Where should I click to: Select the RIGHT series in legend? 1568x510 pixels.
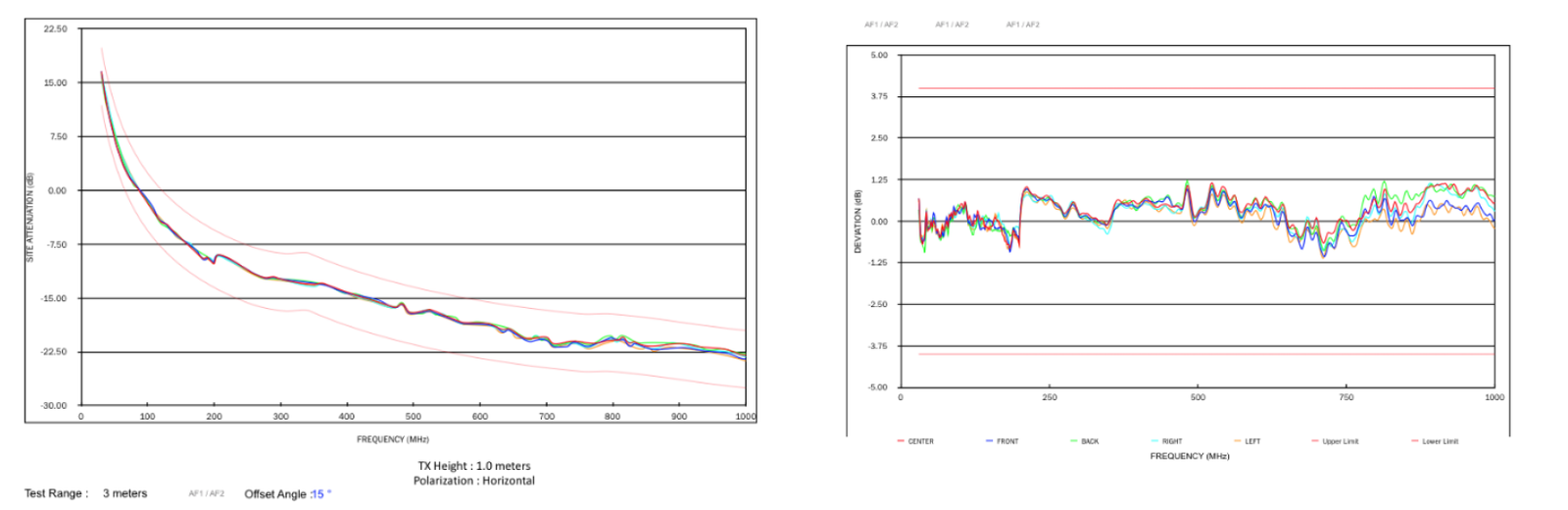[1172, 441]
